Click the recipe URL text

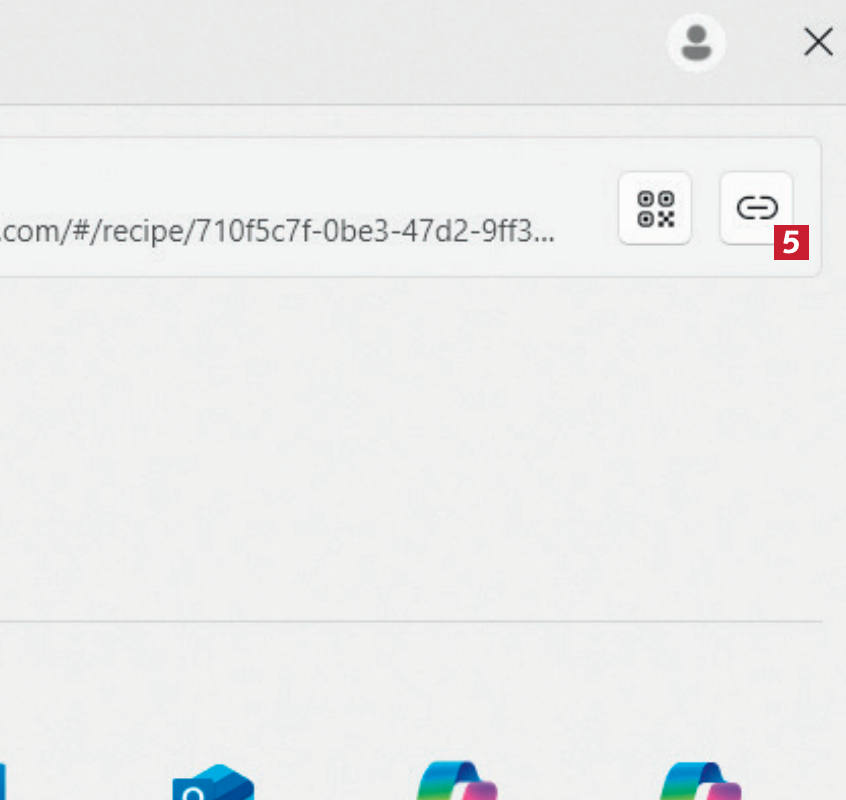pos(277,231)
